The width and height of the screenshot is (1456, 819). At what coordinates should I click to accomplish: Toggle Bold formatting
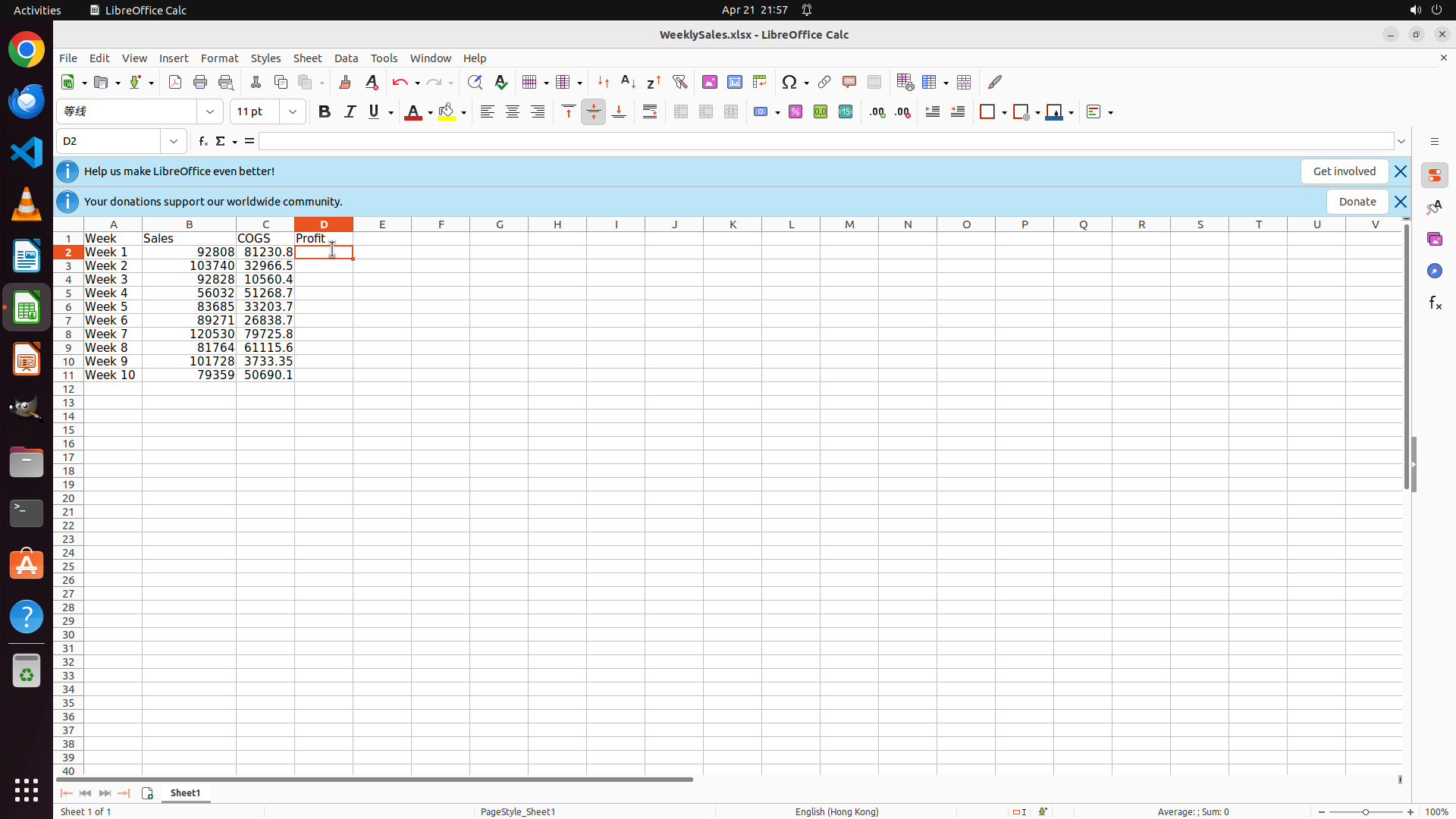tap(325, 111)
